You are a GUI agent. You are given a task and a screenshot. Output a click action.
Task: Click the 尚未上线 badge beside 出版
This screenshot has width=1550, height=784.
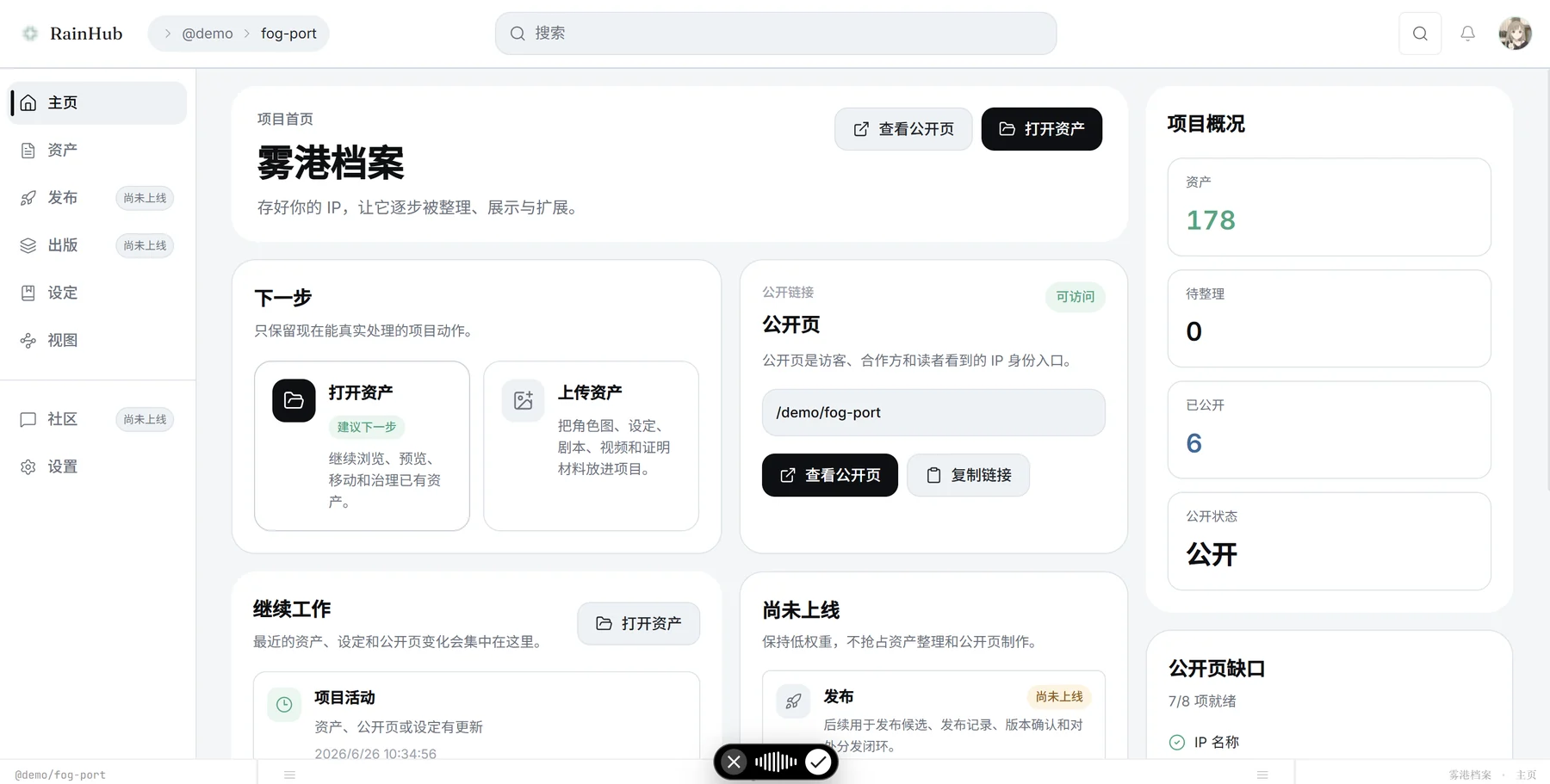(x=145, y=245)
